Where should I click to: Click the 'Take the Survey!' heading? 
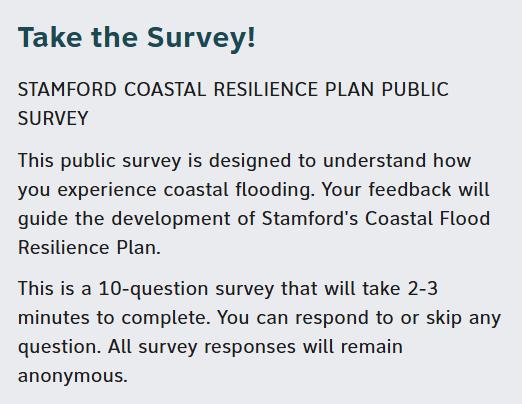point(137,37)
